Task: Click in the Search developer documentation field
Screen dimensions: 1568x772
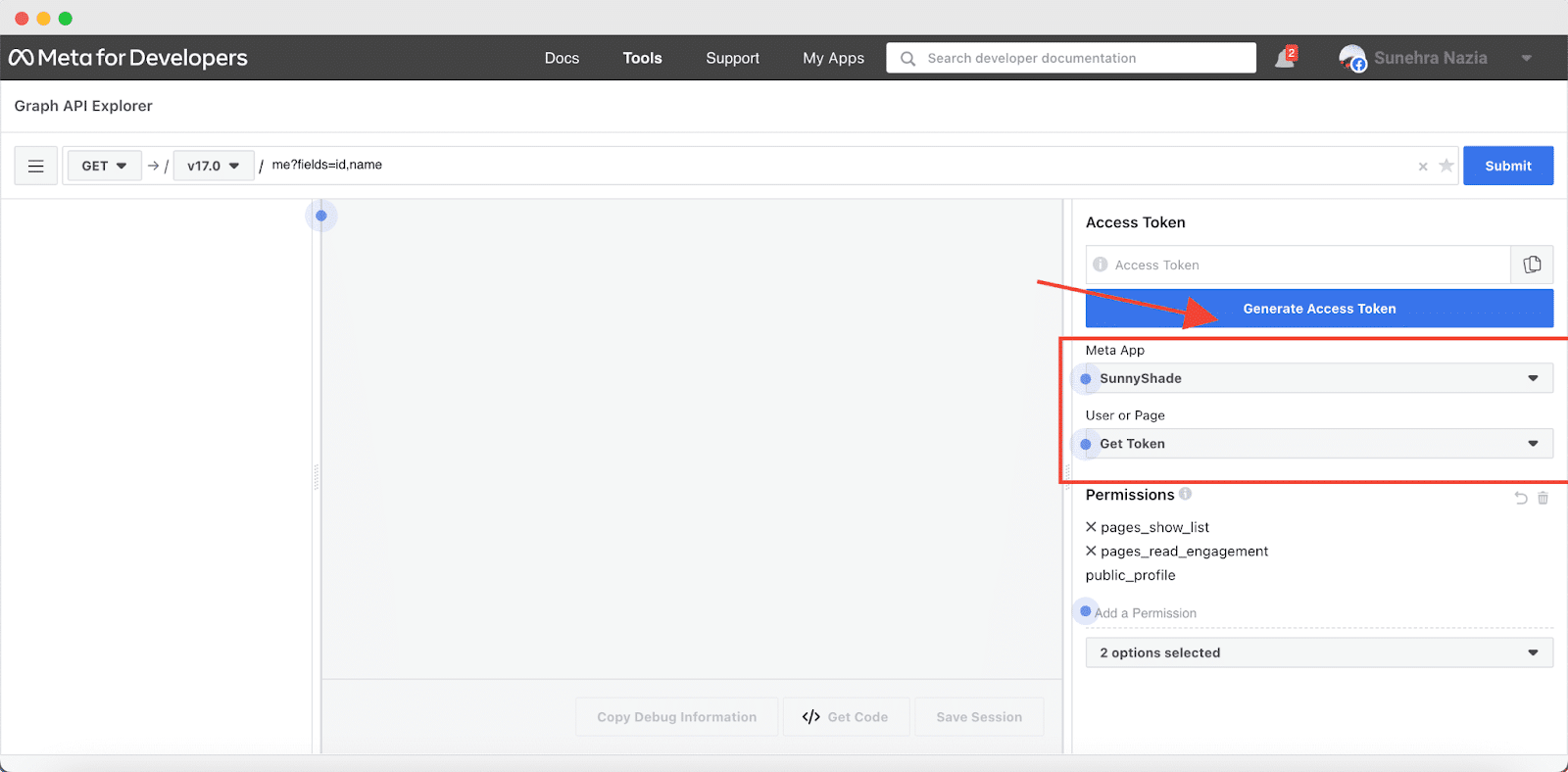Action: (x=1071, y=58)
